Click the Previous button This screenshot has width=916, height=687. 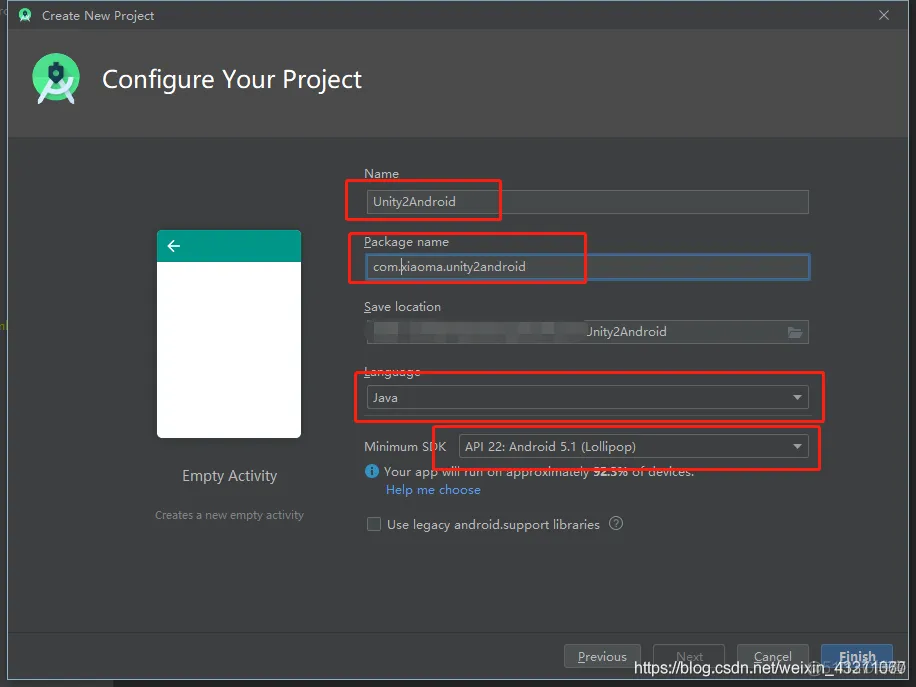(x=602, y=656)
